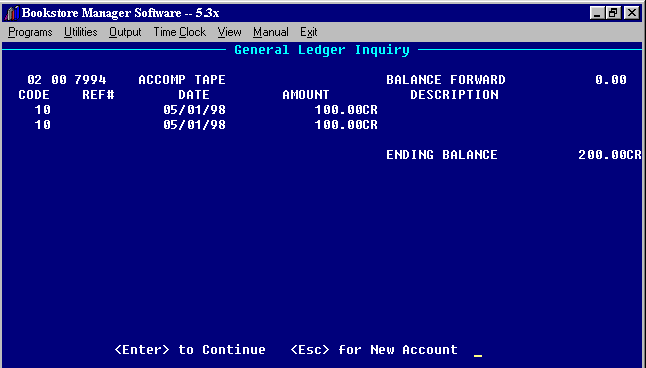Open the Time Clock menu
The image size is (646, 368).
(x=180, y=32)
